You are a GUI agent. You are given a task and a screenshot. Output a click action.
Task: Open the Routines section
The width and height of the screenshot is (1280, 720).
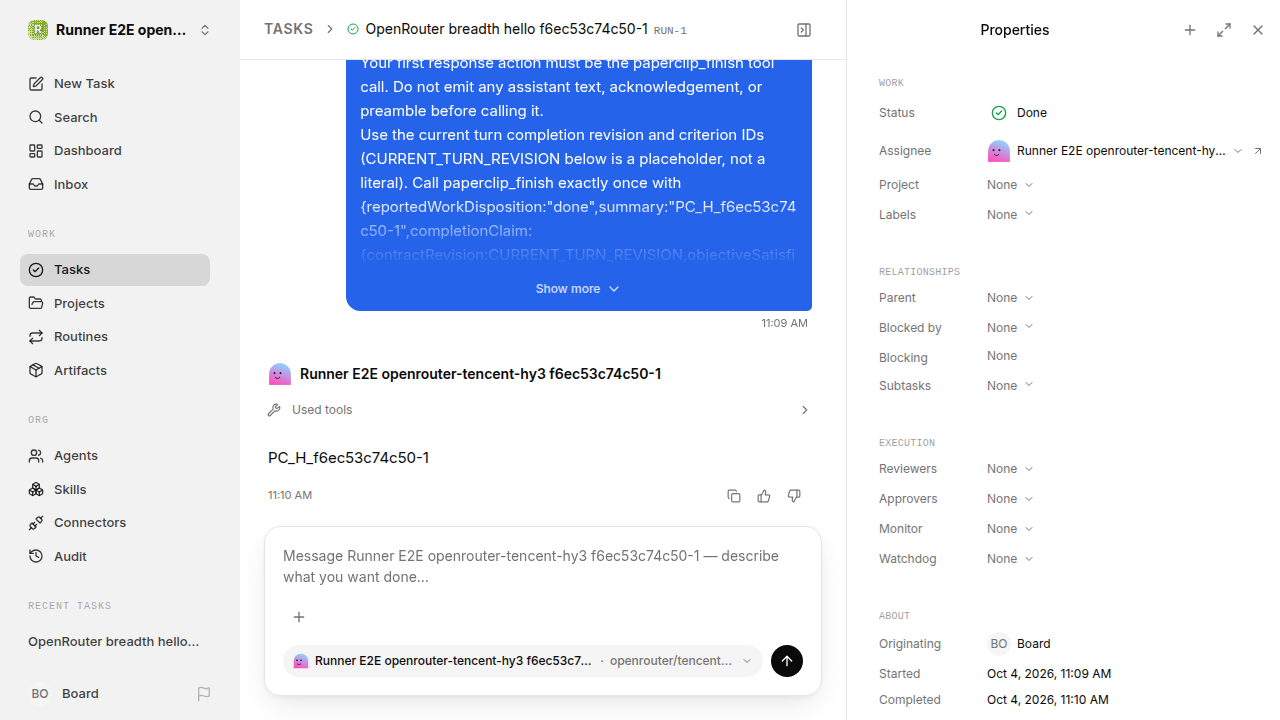(x=115, y=337)
